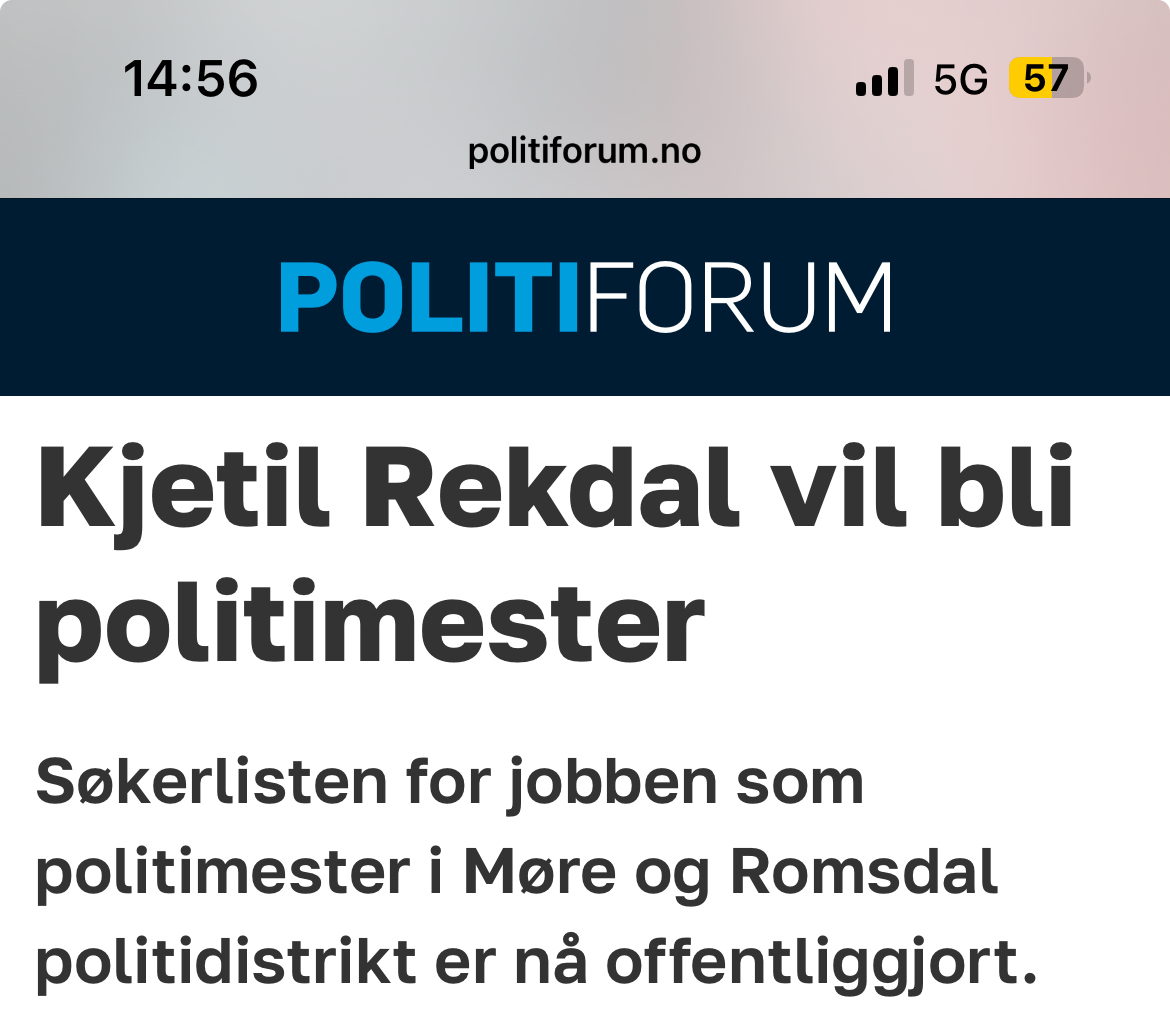
Task: Click "Søkerlisten" in the article intro
Action: tap(210, 782)
